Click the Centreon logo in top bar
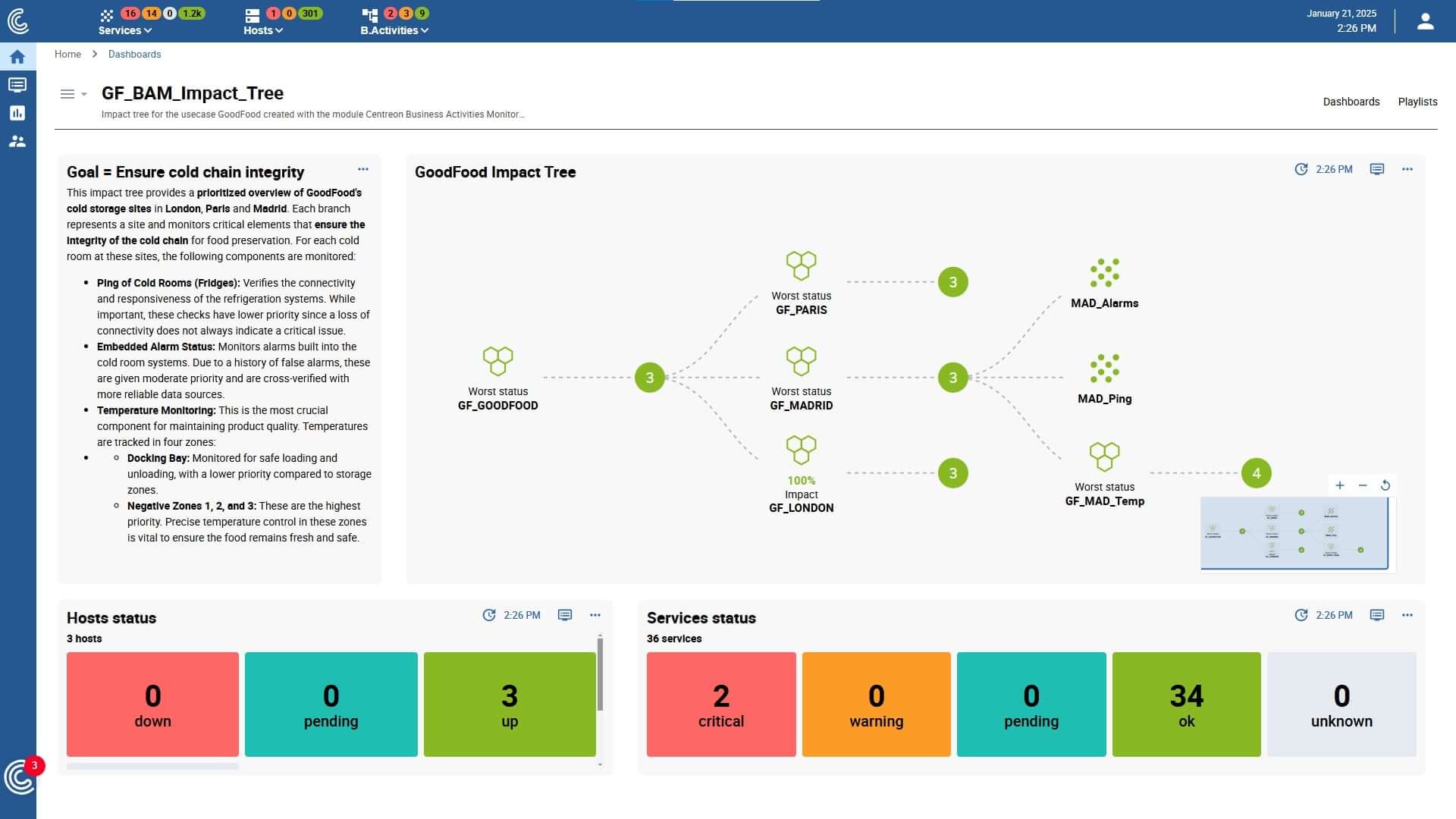This screenshot has height=819, width=1456. (18, 20)
